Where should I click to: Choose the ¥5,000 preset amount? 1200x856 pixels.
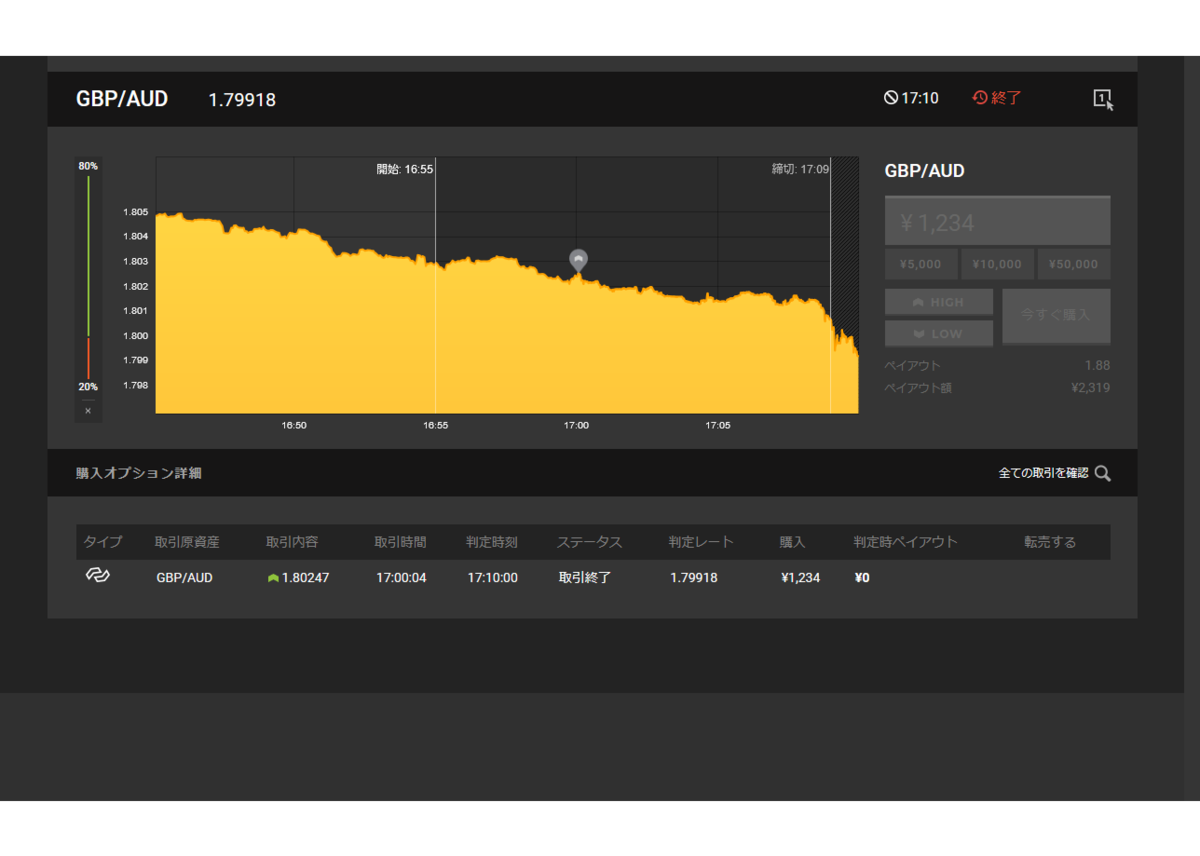921,264
